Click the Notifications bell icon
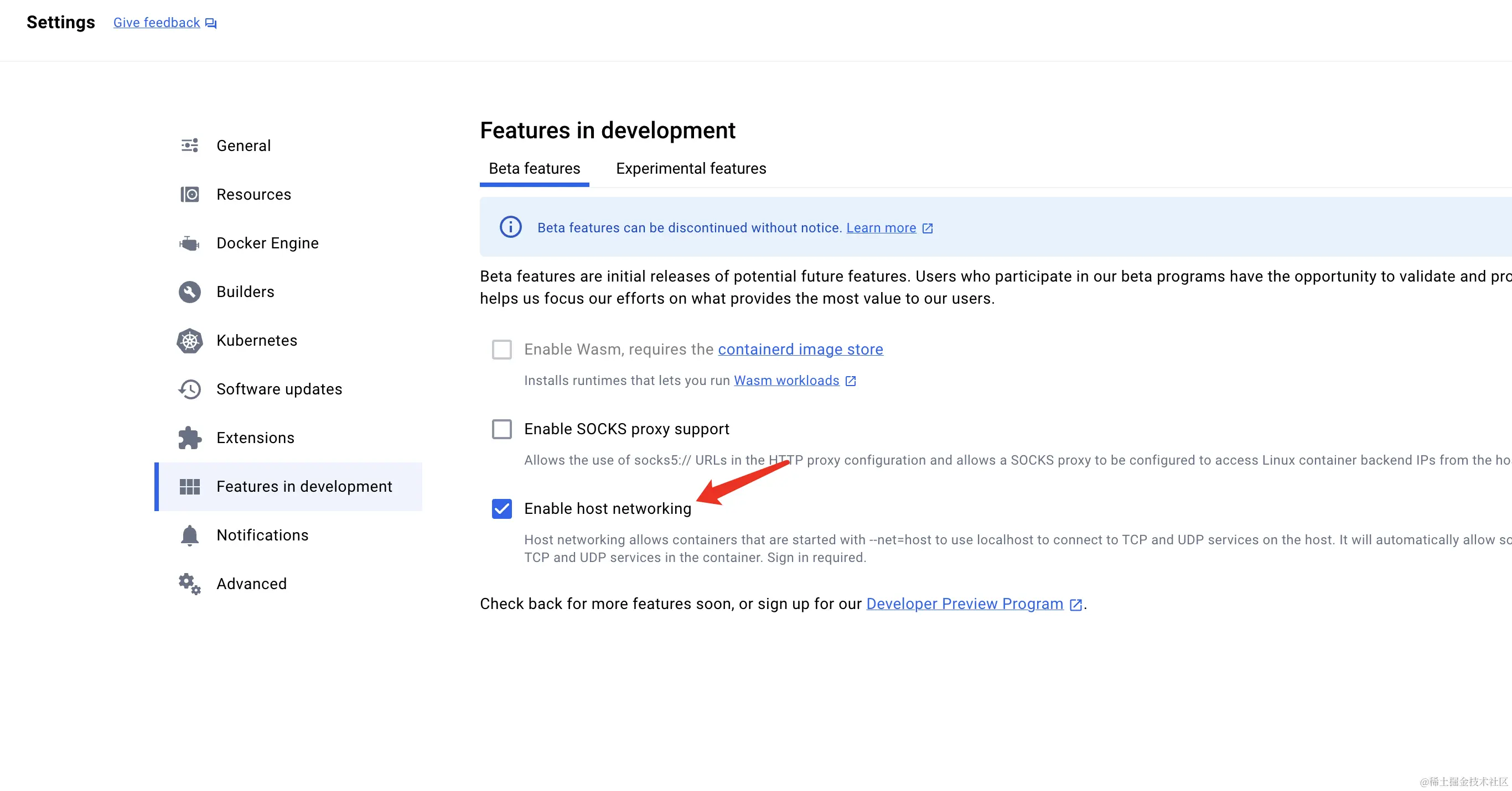 point(190,535)
